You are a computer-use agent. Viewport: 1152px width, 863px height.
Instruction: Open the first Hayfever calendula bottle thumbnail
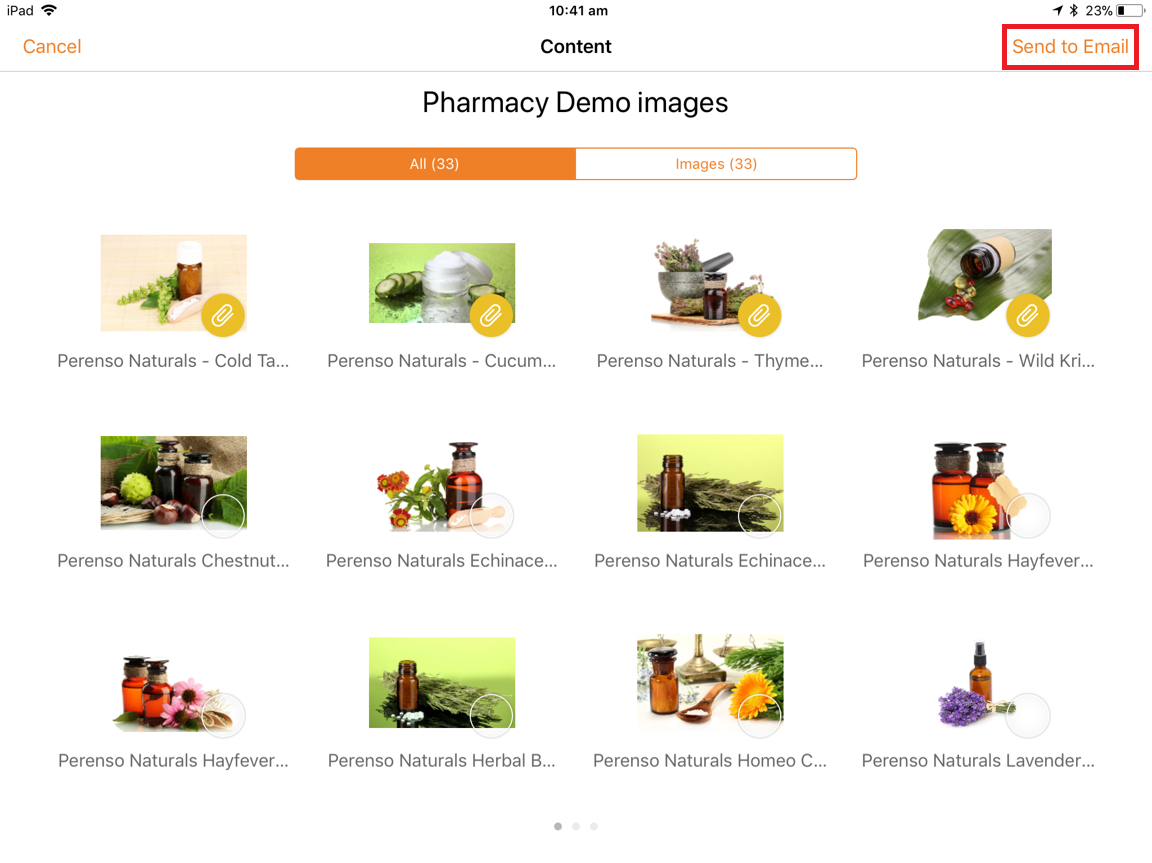977,489
